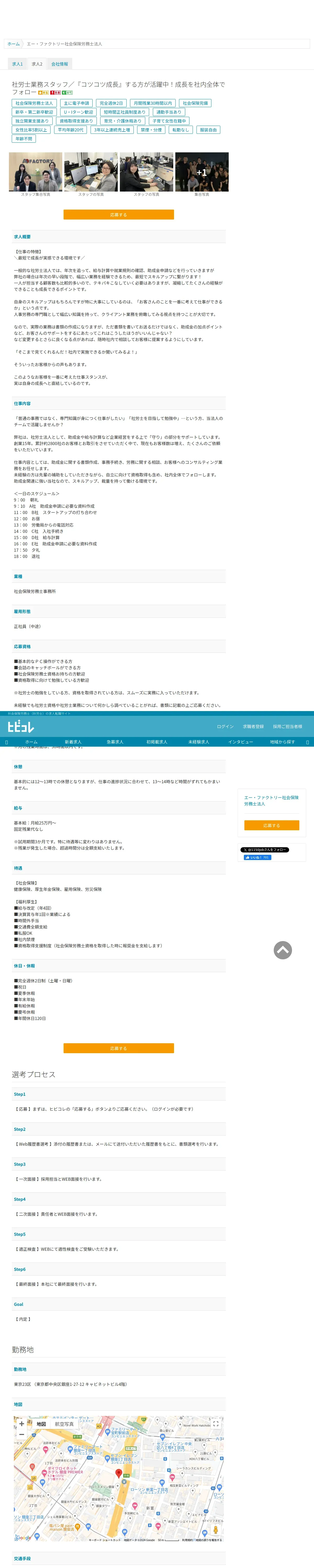Select the 通勤手当あり tag

[169, 112]
